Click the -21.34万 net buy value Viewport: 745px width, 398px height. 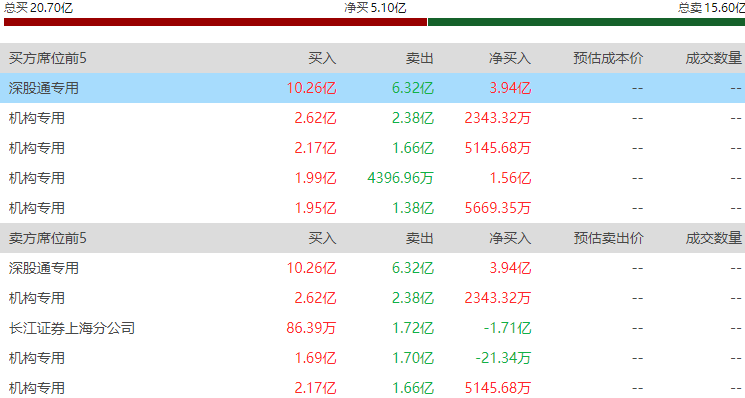[x=503, y=358]
